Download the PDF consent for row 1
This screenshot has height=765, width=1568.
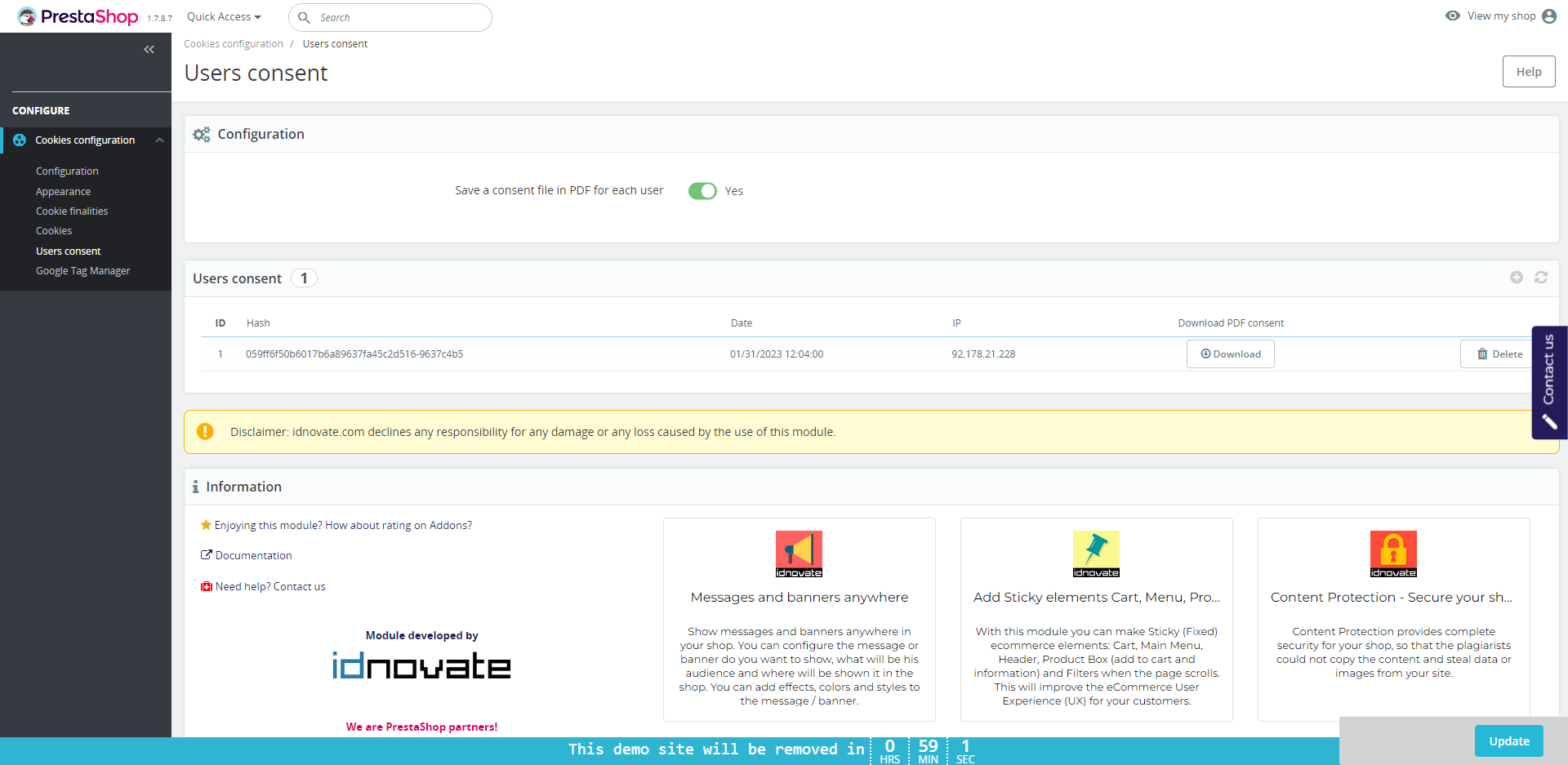(x=1230, y=354)
